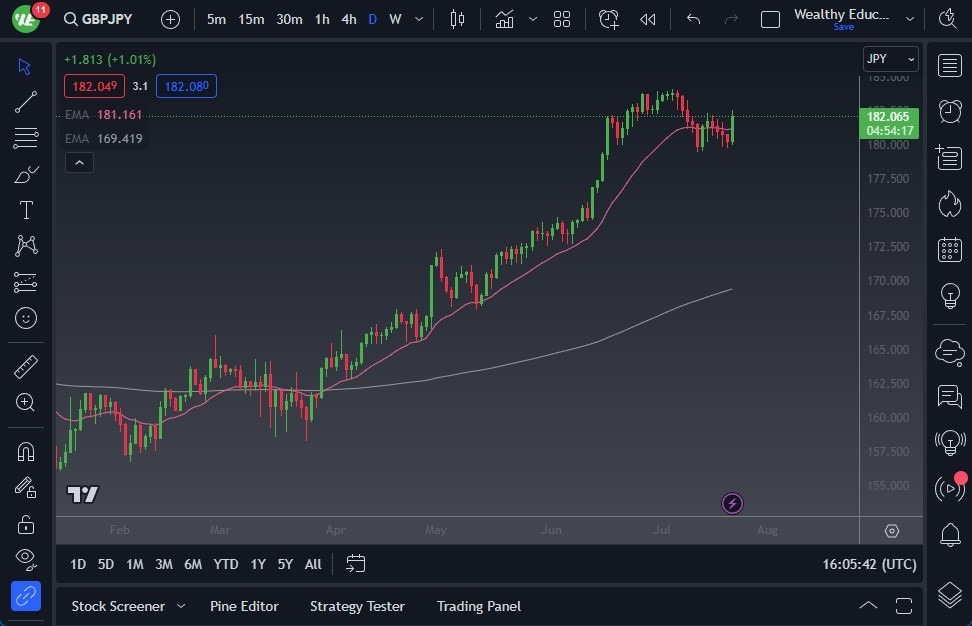Open the Economic Calendar panel
Viewport: 972px width, 626px height.
(x=949, y=249)
